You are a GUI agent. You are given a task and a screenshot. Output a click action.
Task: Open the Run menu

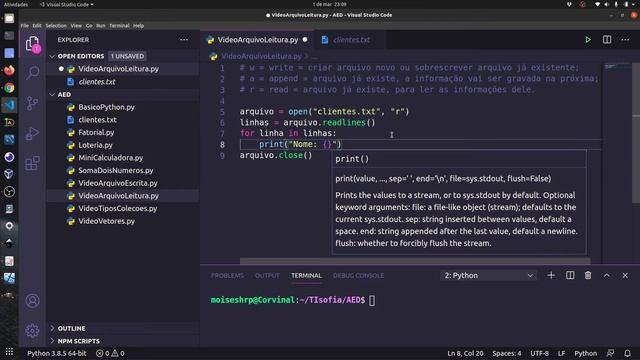[x=101, y=25]
